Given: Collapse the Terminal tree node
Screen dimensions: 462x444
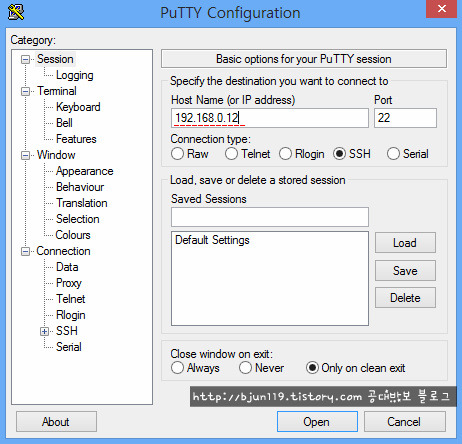Looking at the screenshot, I should point(25,91).
